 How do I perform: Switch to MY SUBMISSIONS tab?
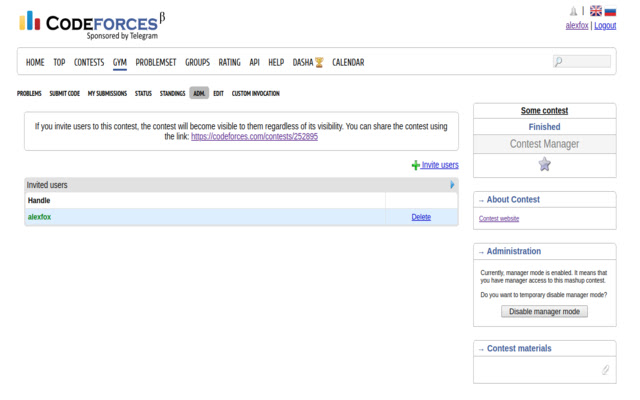coord(107,93)
